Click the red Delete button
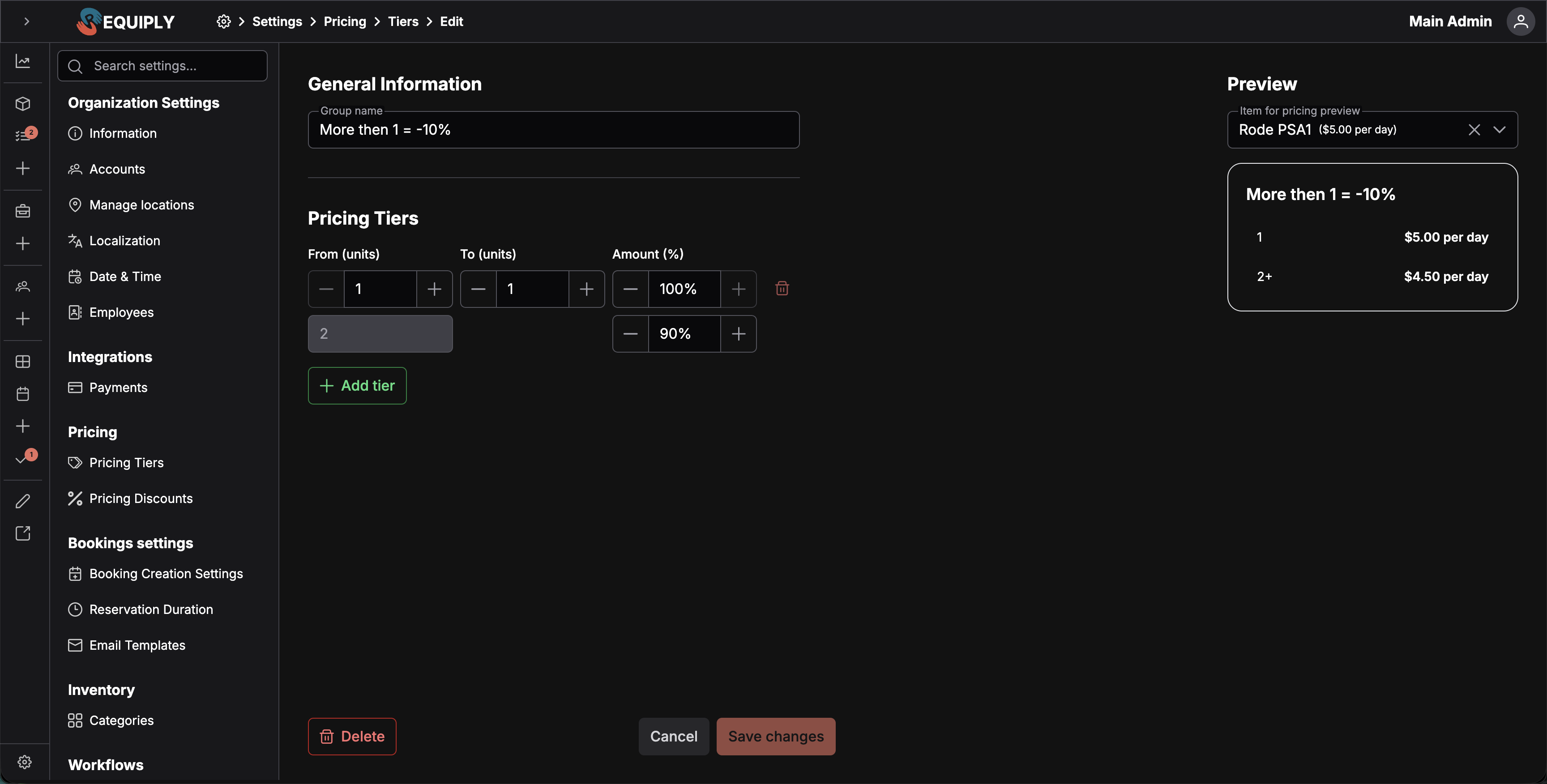Screen dimensions: 1547x784 pos(352,737)
